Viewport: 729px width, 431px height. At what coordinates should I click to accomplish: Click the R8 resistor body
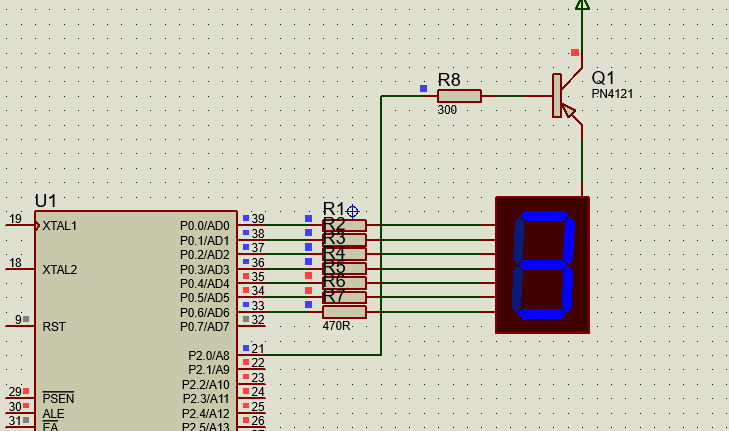[459, 96]
